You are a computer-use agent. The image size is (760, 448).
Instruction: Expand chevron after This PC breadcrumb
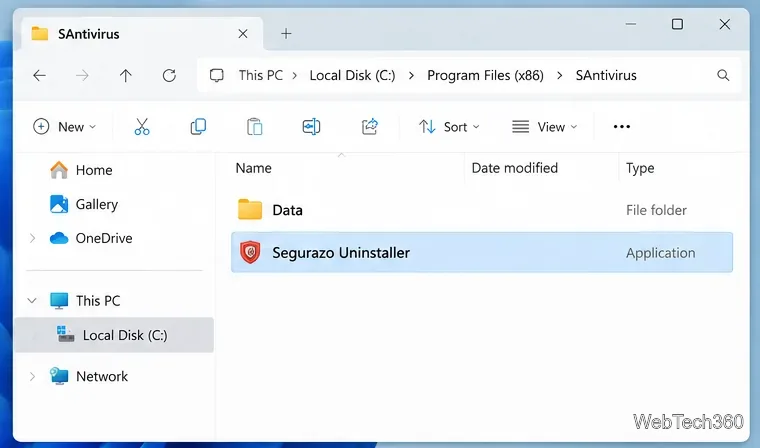point(295,76)
